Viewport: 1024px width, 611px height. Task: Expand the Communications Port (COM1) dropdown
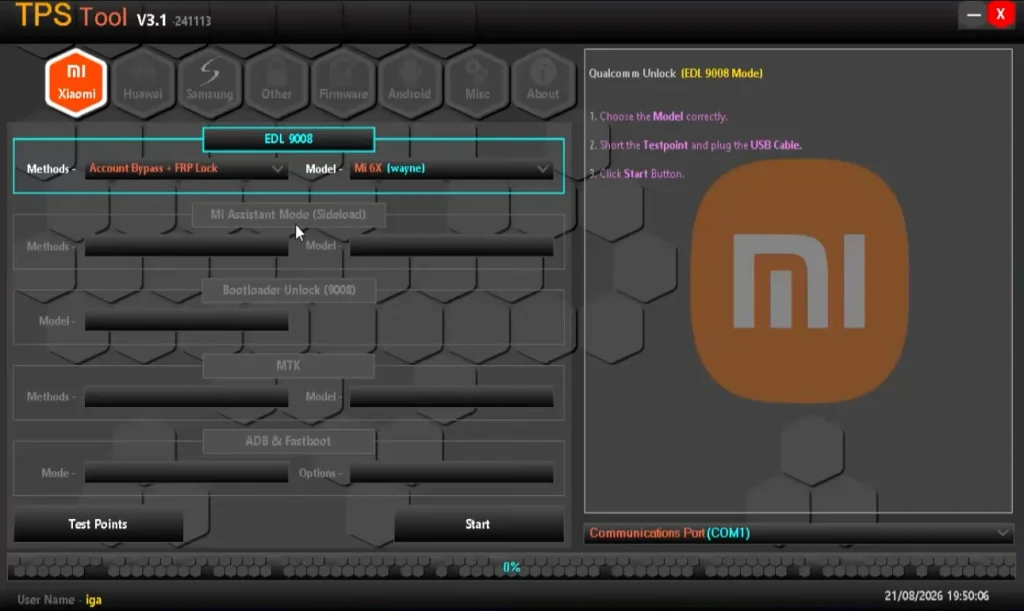click(x=798, y=533)
